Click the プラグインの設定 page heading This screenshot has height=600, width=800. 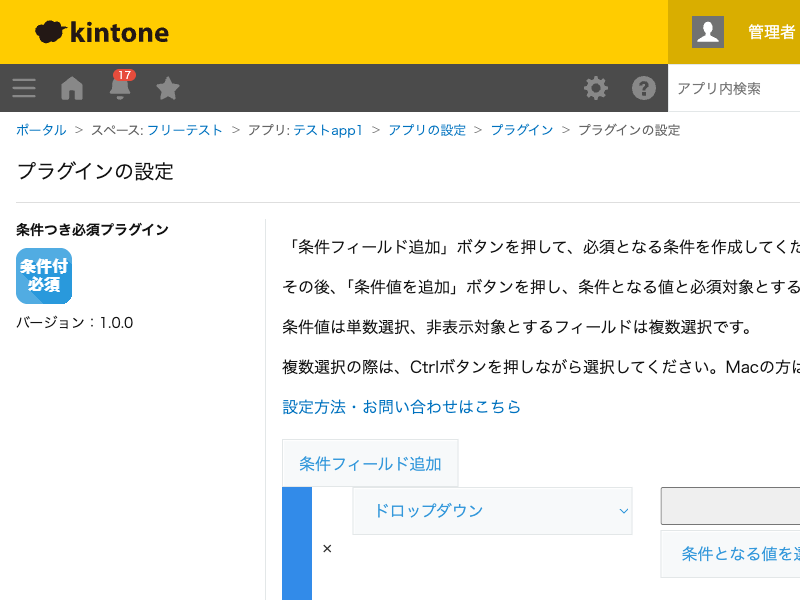click(x=95, y=171)
